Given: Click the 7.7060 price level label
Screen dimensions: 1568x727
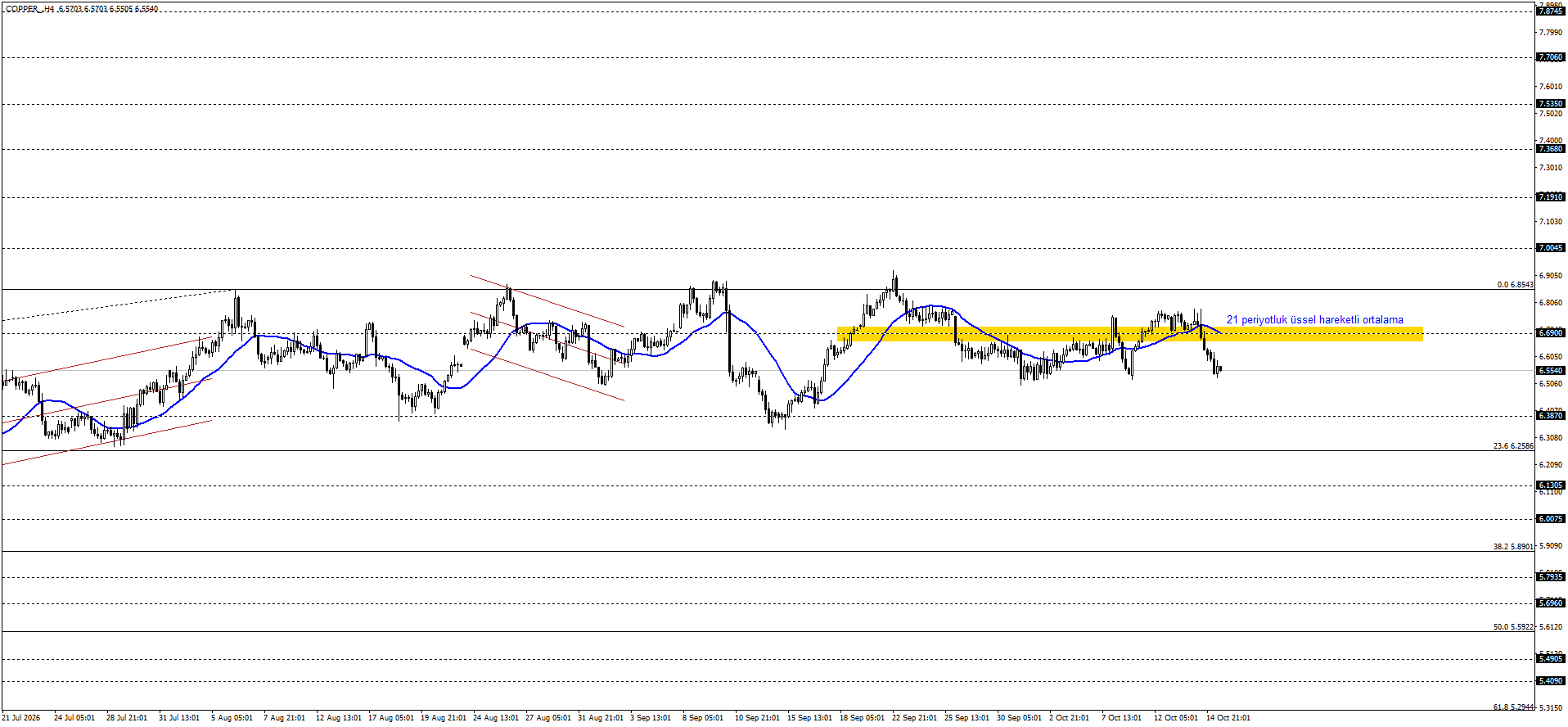Looking at the screenshot, I should coord(1551,57).
